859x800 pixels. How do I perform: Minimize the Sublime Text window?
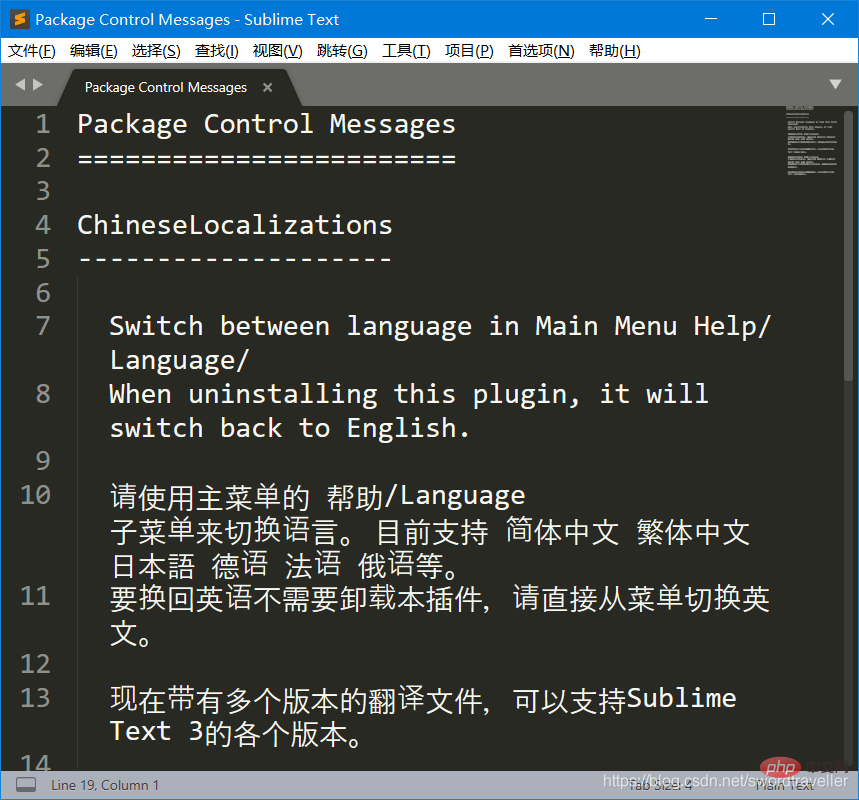(711, 19)
